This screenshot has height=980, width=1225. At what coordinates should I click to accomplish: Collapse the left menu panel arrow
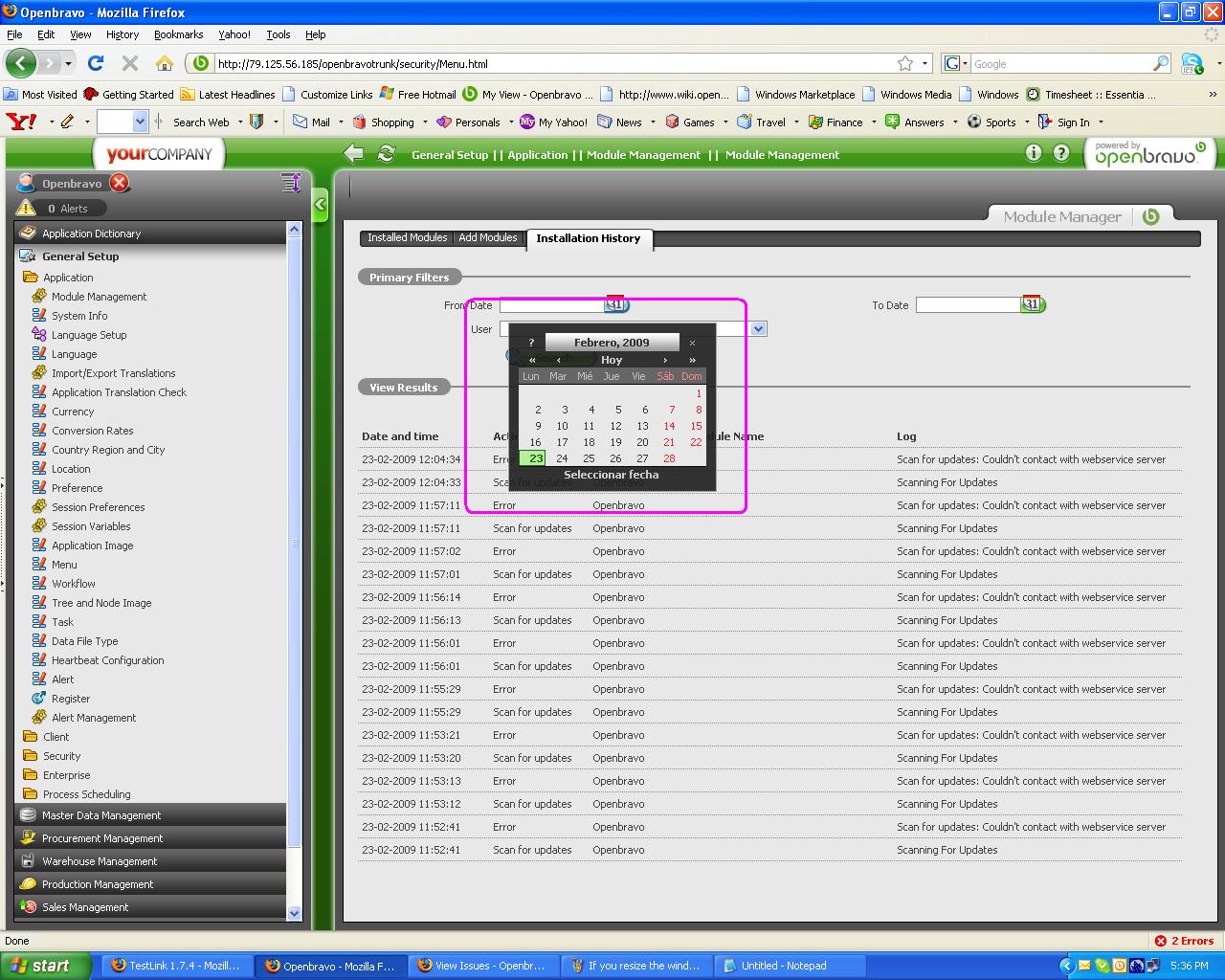tap(321, 204)
